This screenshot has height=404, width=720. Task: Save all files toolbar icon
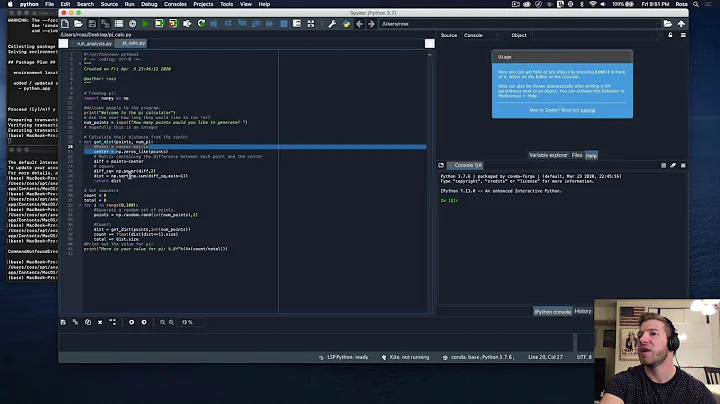105,24
